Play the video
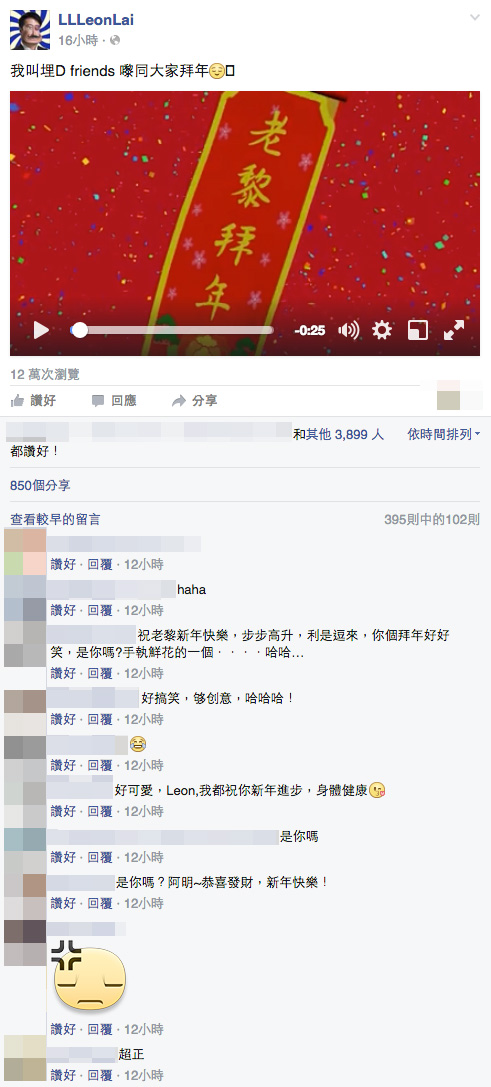 click(x=41, y=330)
